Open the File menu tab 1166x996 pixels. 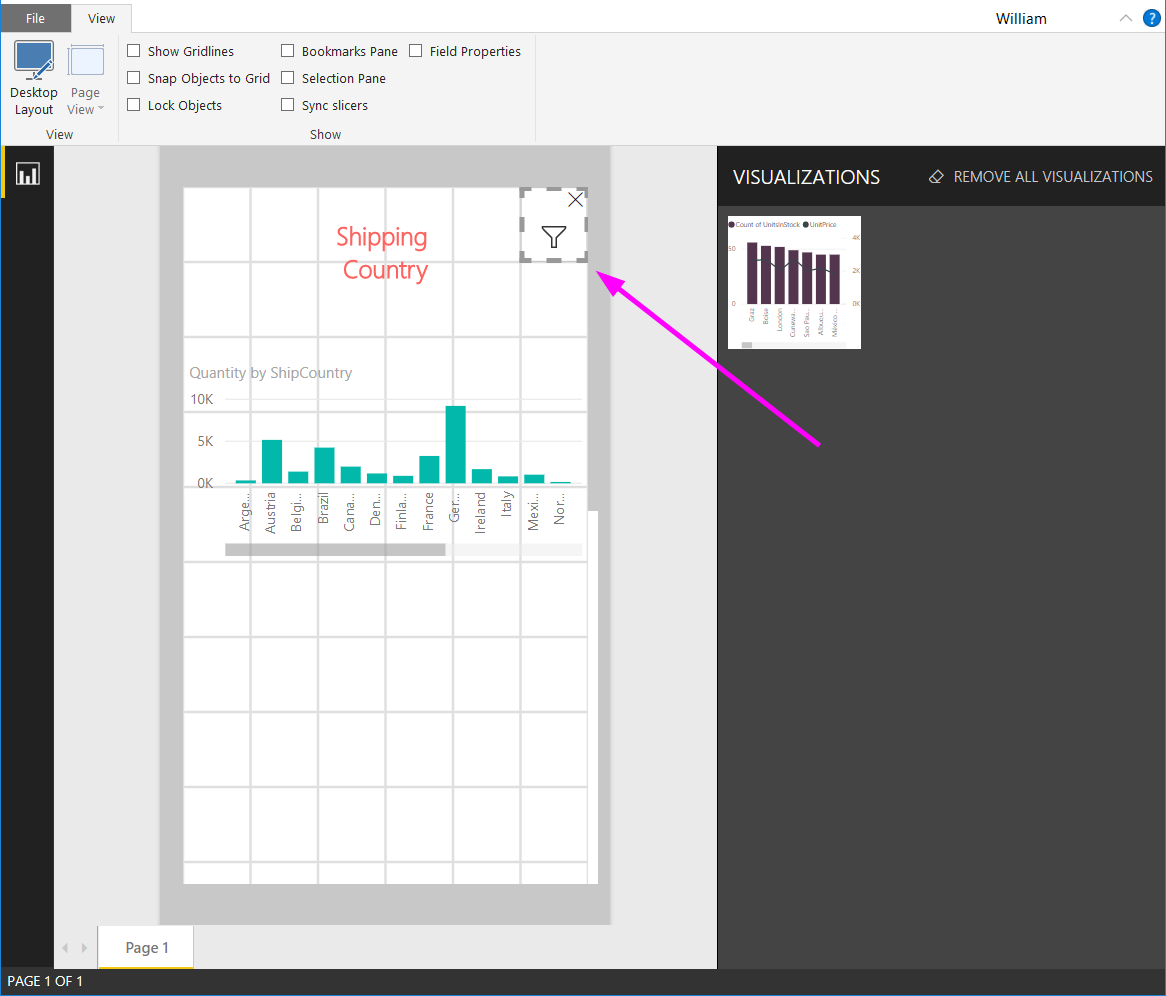point(36,18)
